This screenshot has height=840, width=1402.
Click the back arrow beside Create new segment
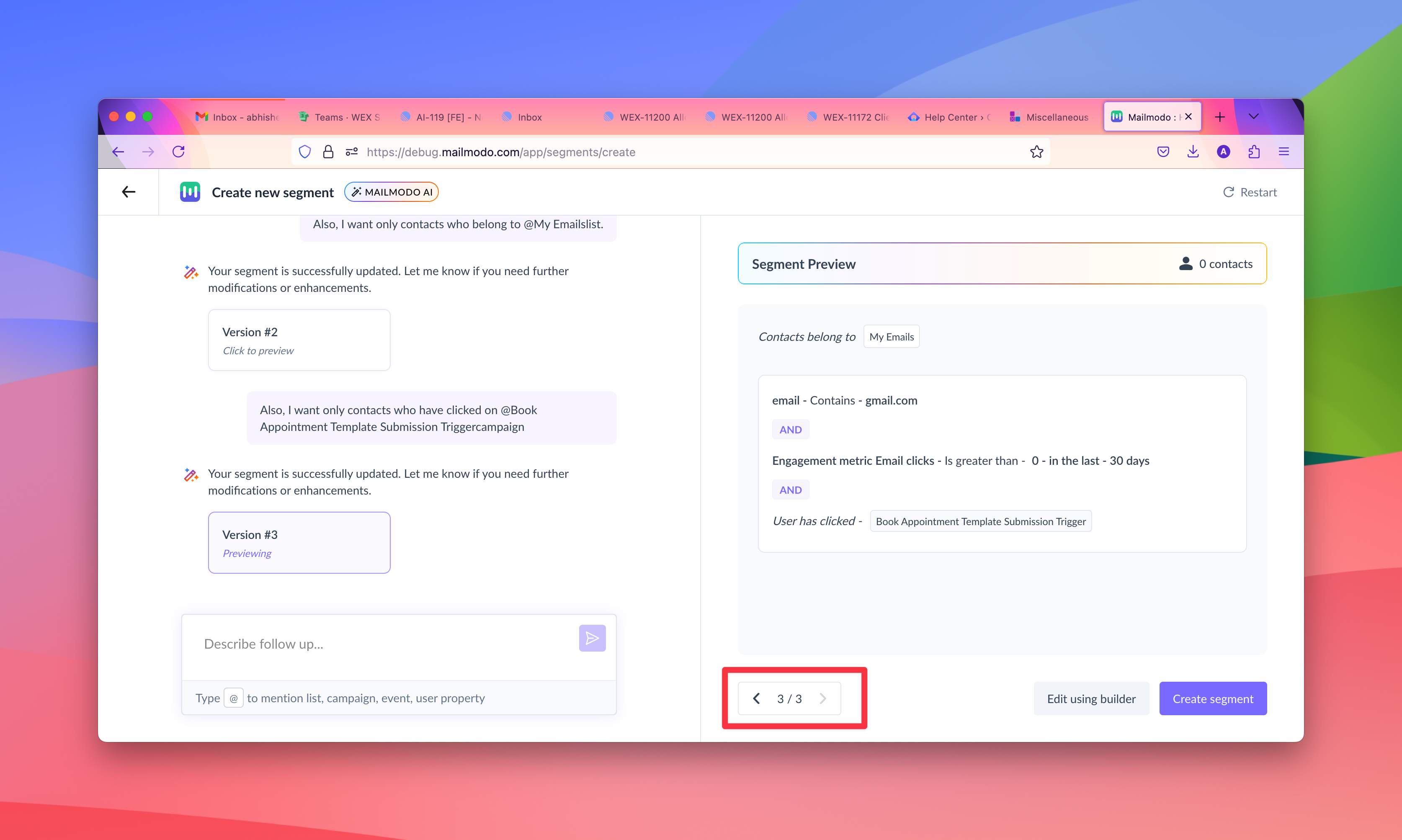[x=129, y=192]
